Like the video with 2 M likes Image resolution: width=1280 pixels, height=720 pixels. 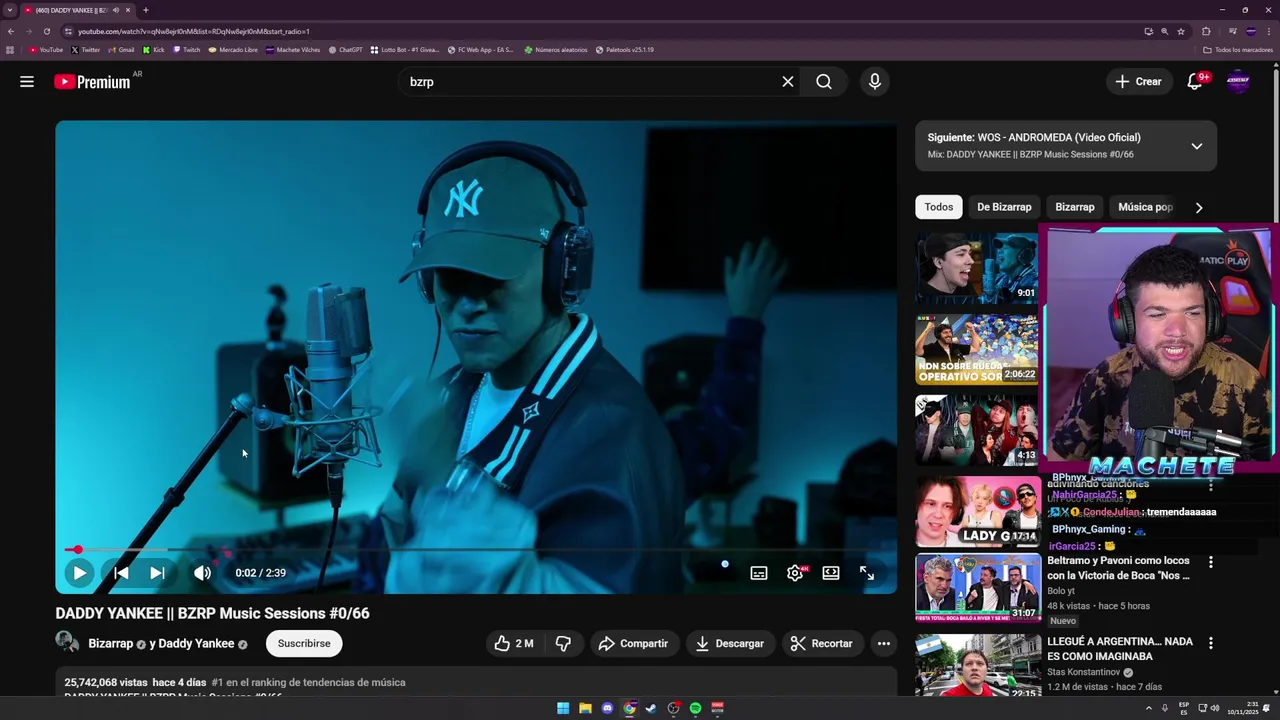pos(513,644)
